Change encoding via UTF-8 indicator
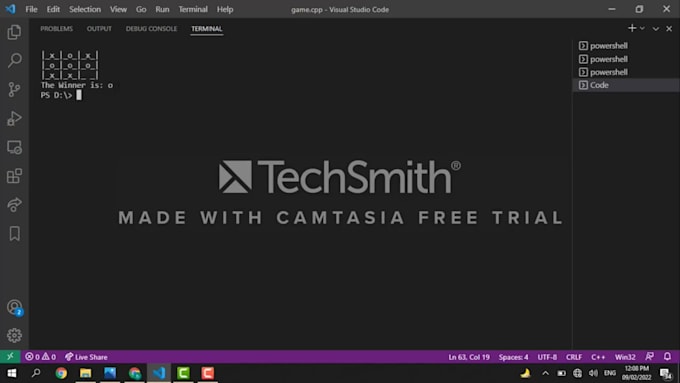The image size is (680, 383). [547, 357]
